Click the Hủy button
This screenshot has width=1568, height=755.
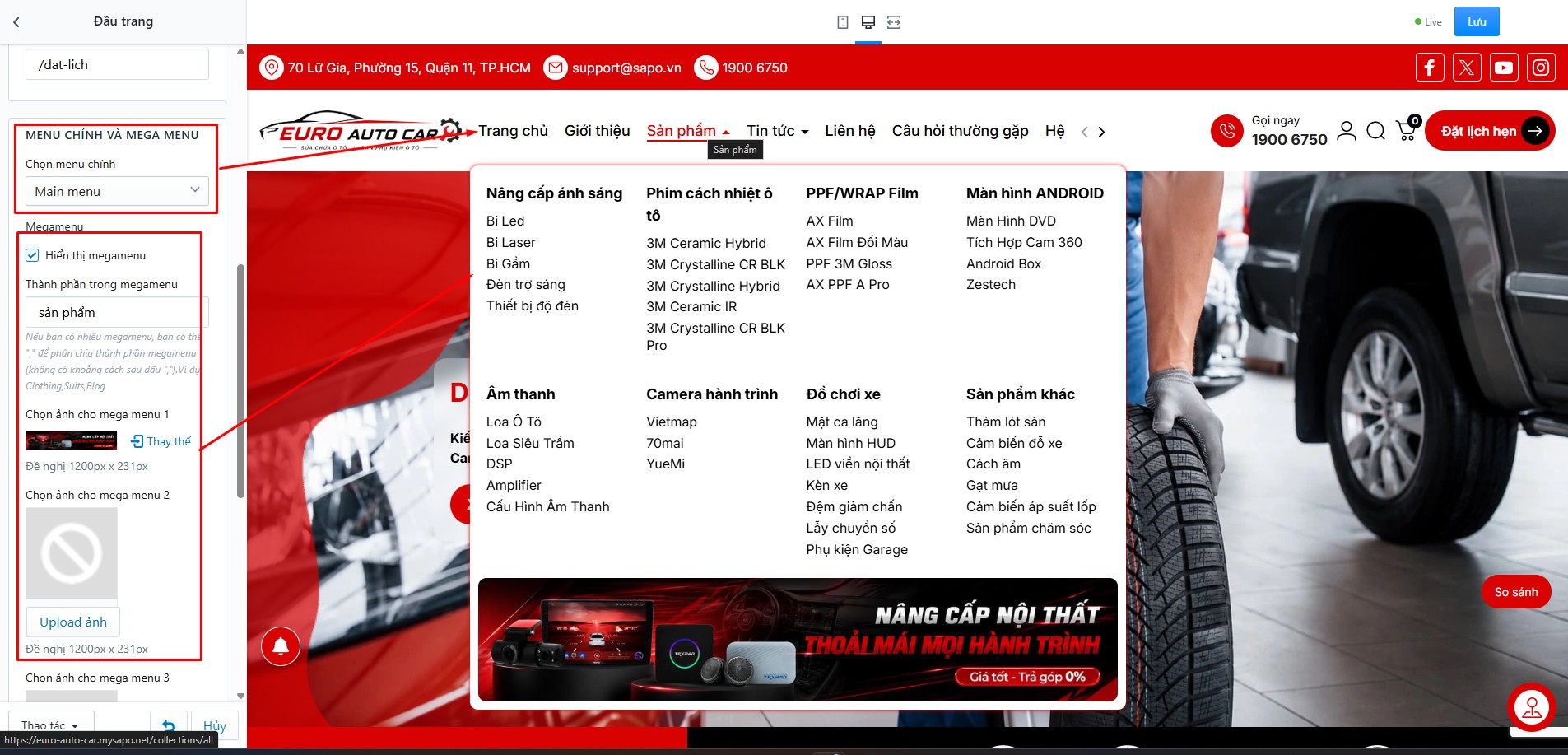pyautogui.click(x=214, y=725)
